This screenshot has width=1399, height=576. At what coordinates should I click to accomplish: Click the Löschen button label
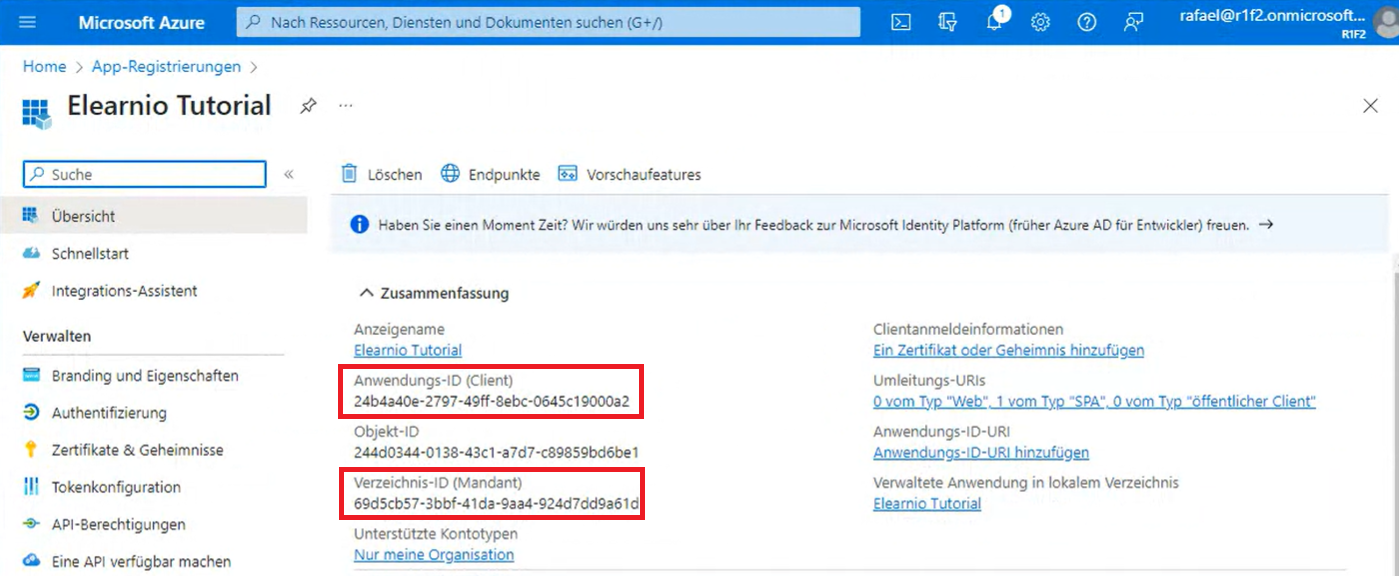point(395,174)
